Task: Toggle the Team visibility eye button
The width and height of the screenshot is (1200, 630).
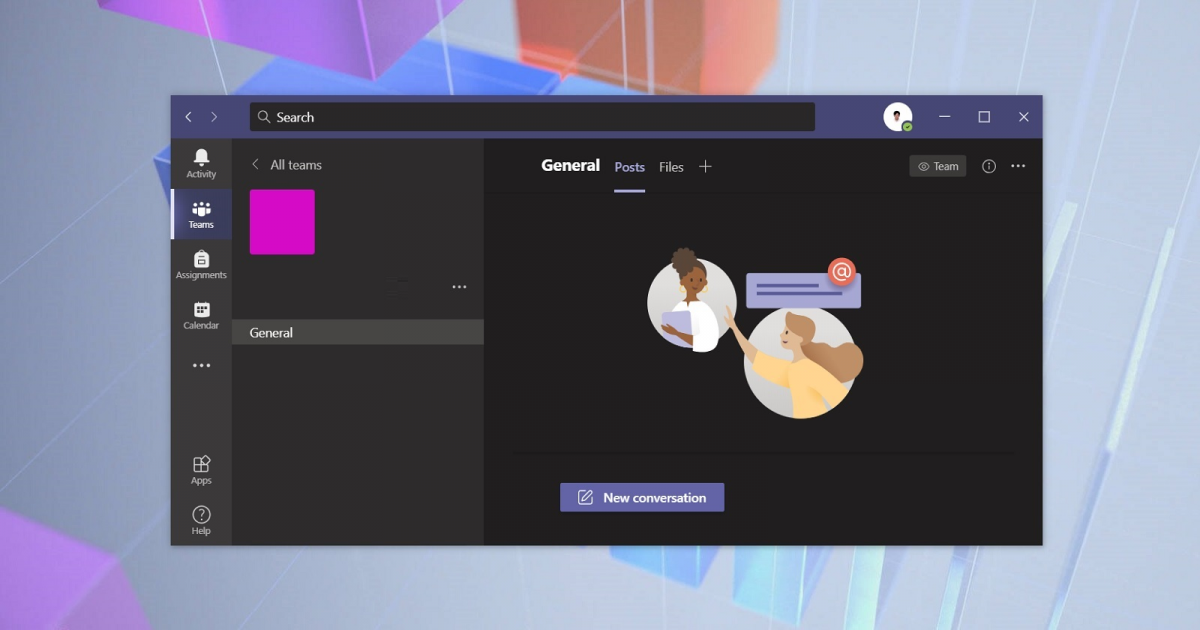Action: tap(938, 167)
